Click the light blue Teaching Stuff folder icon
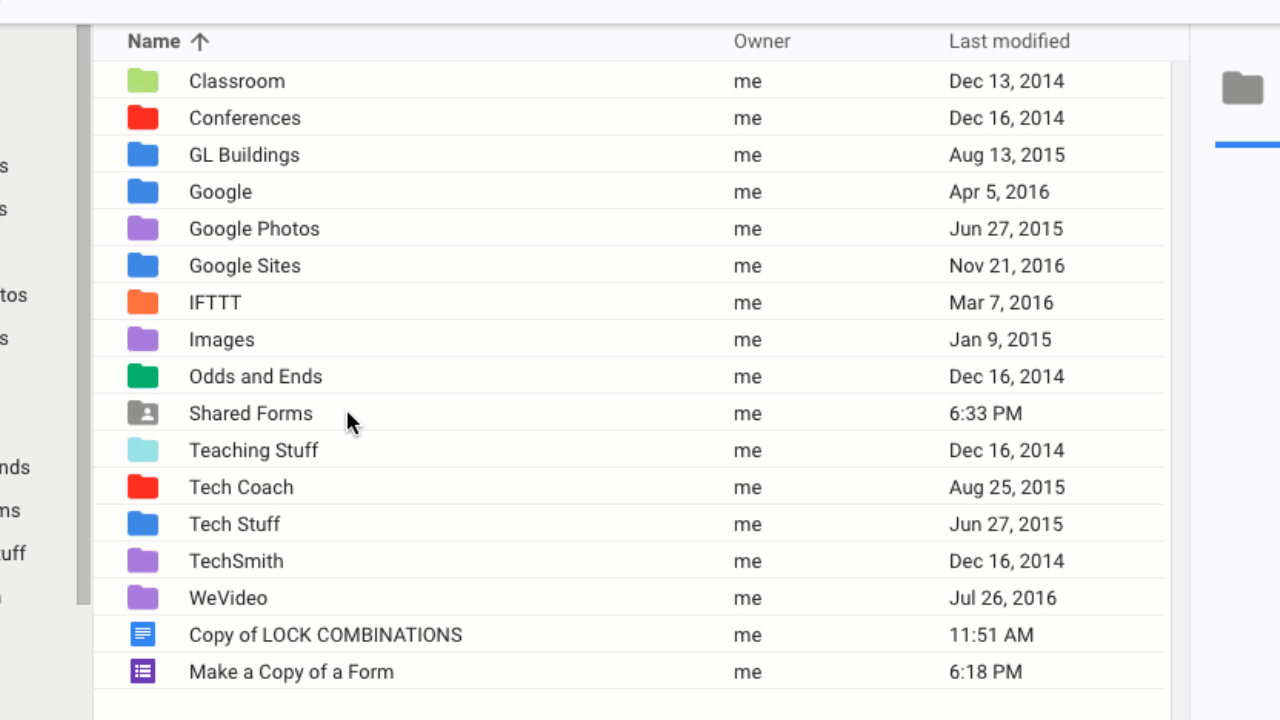The width and height of the screenshot is (1280, 720). coord(143,451)
